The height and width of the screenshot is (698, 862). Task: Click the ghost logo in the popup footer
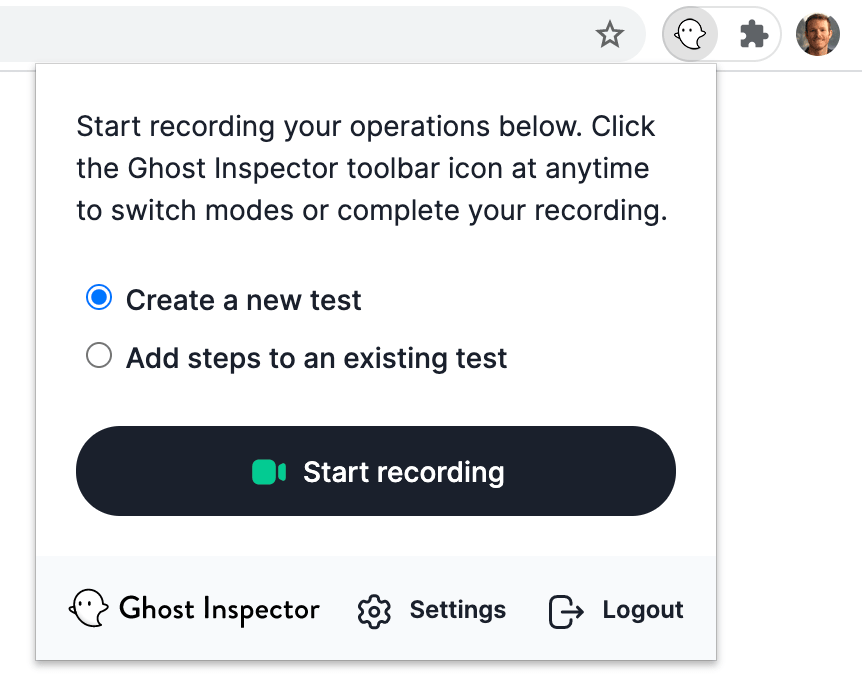pos(89,608)
